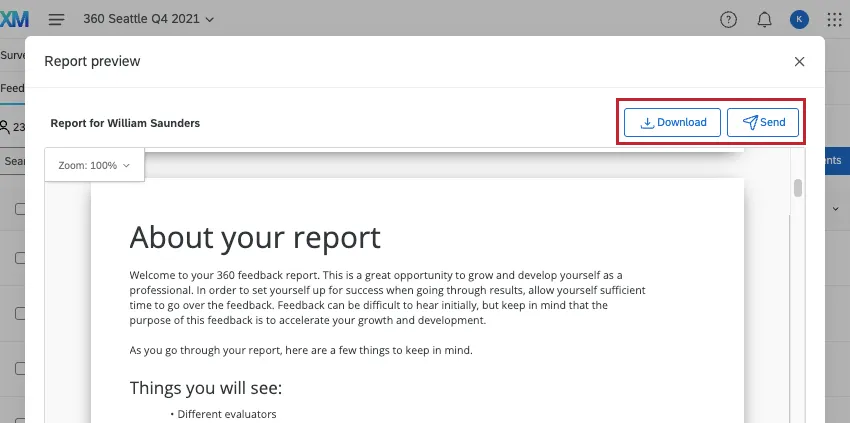This screenshot has height=423, width=850.
Task: Click the report preview scrollbar thumb
Action: [x=797, y=188]
